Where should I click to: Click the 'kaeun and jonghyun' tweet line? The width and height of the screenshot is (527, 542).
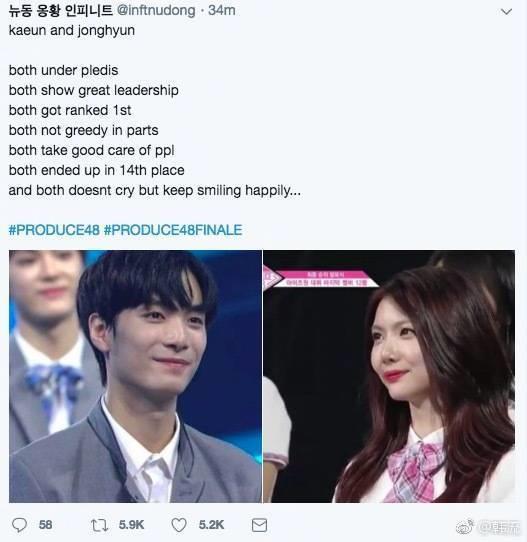(x=72, y=31)
